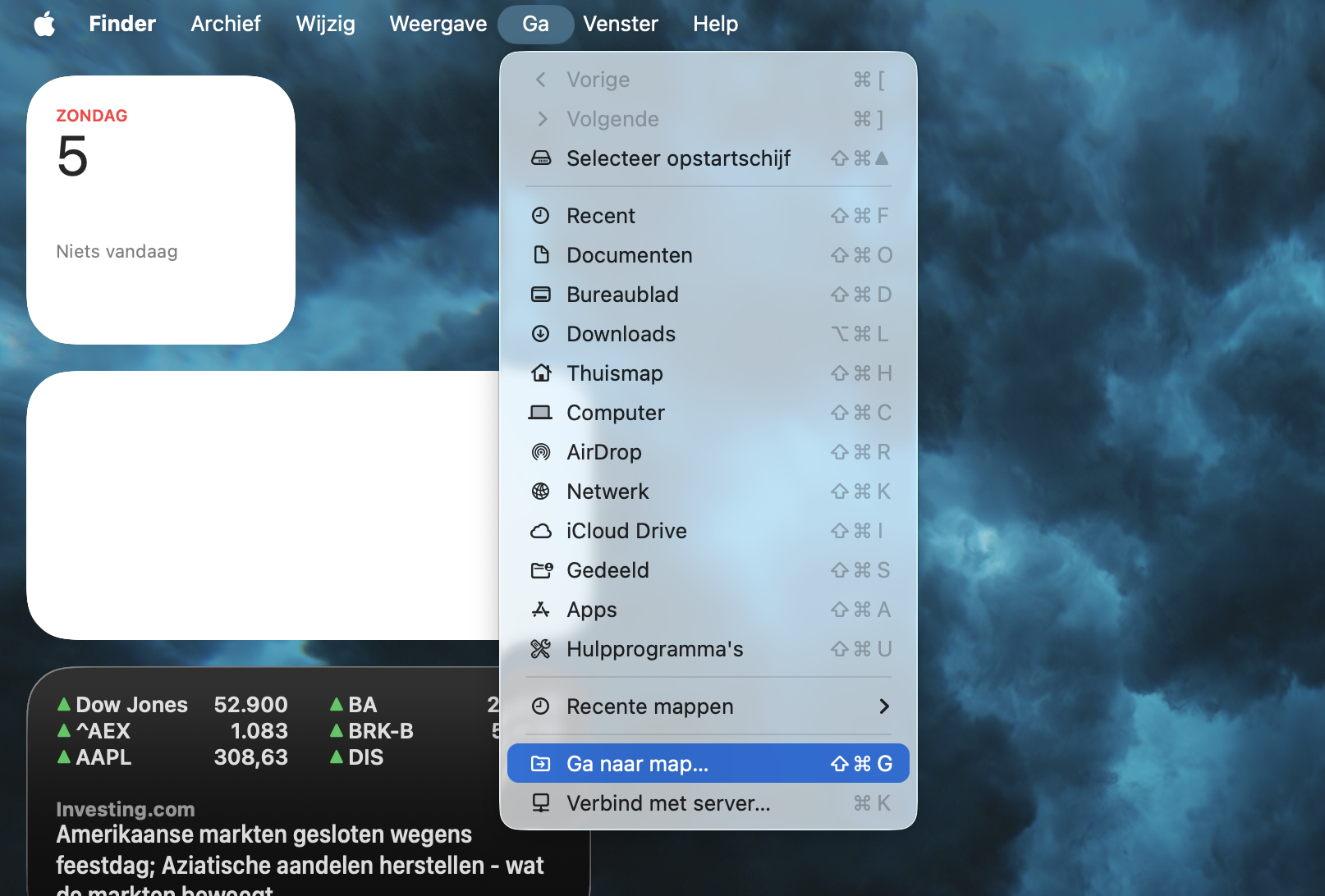Click the blank white widget
The image size is (1325, 896).
tap(263, 505)
